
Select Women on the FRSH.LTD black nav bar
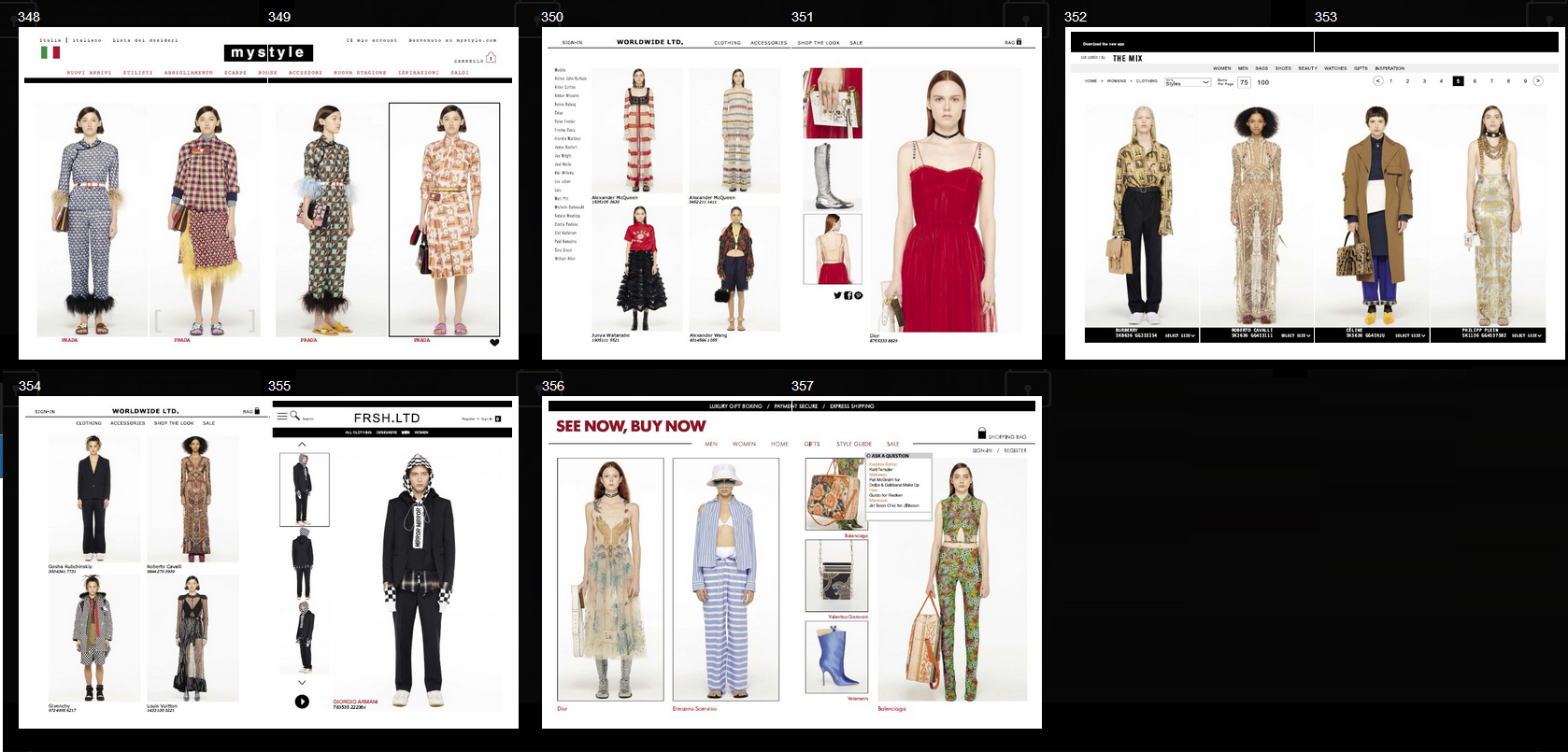(x=421, y=433)
